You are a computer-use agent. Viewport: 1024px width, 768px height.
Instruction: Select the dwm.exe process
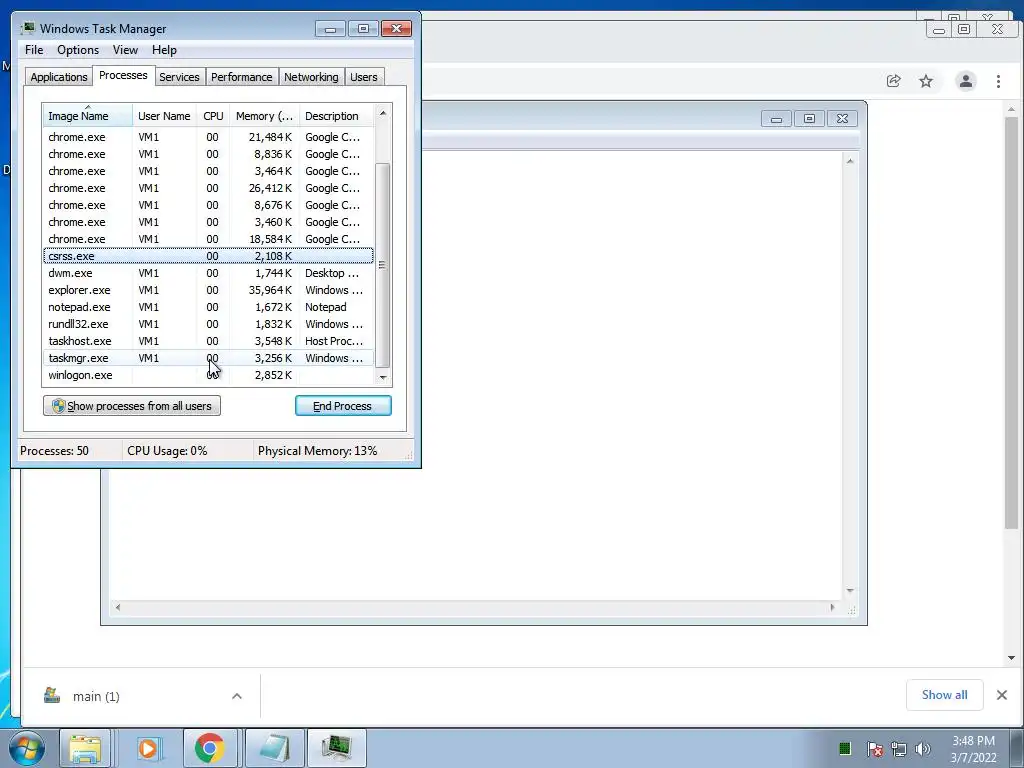[208, 273]
